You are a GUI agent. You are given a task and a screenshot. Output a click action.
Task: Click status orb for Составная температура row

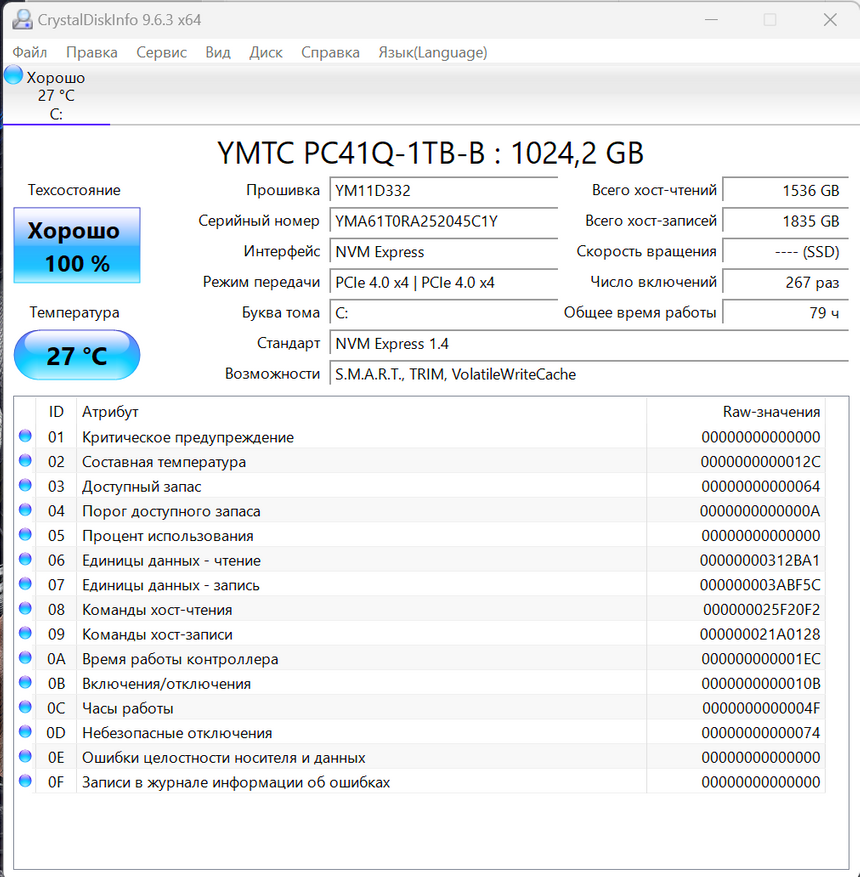[x=25, y=460]
